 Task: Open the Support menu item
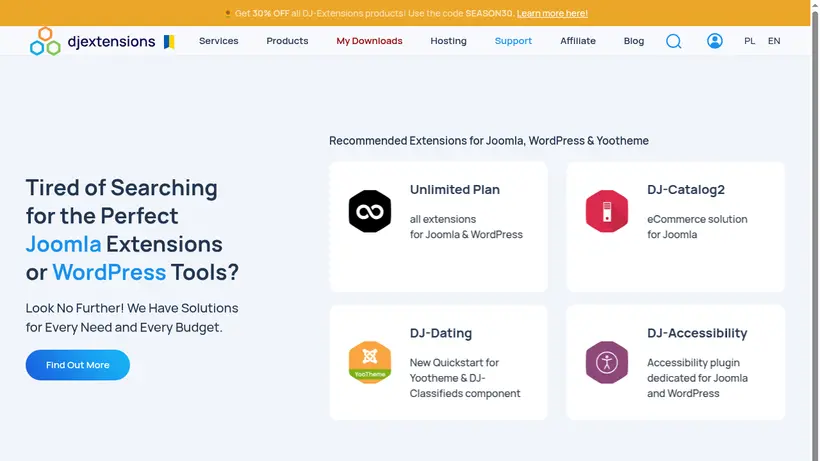(513, 41)
